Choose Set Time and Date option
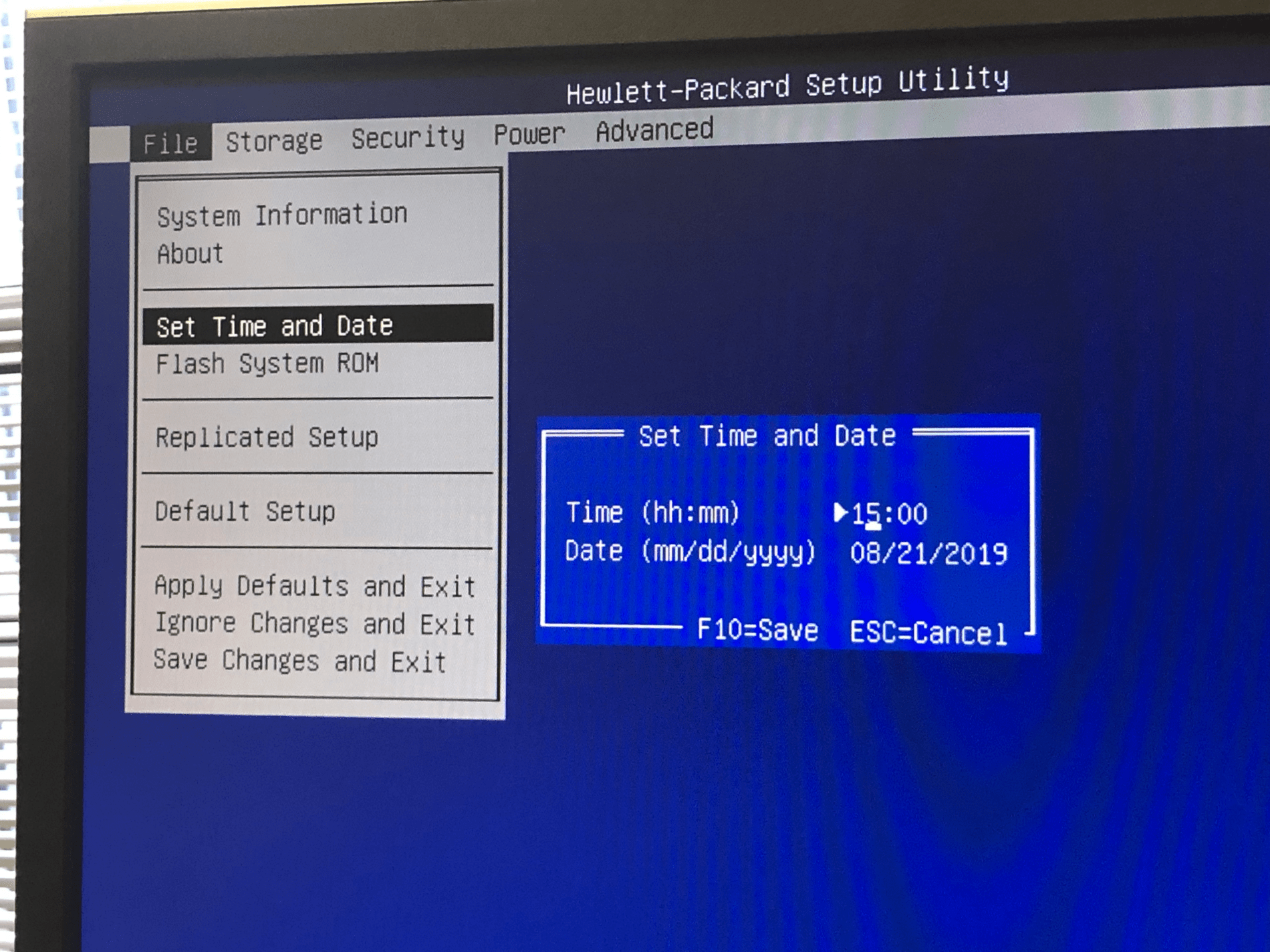1270x952 pixels. [275, 326]
